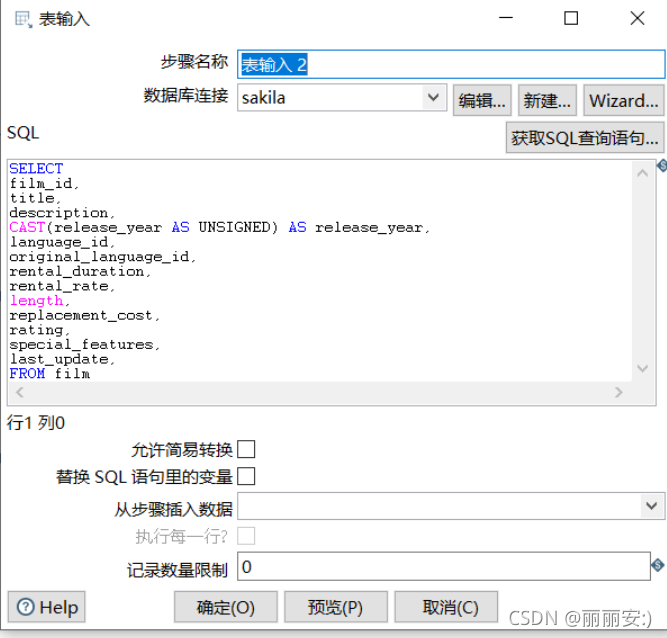Click the 新建... new connection button

[x=547, y=100]
